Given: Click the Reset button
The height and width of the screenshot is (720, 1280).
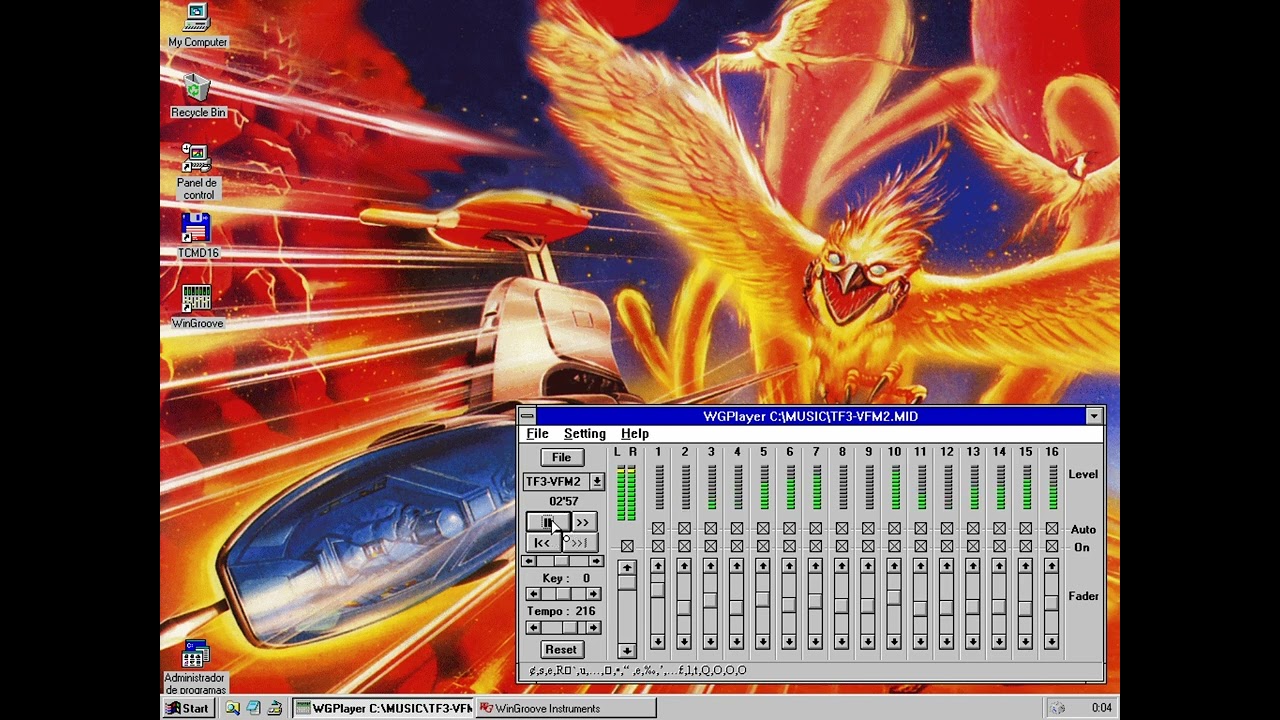Looking at the screenshot, I should coord(561,649).
